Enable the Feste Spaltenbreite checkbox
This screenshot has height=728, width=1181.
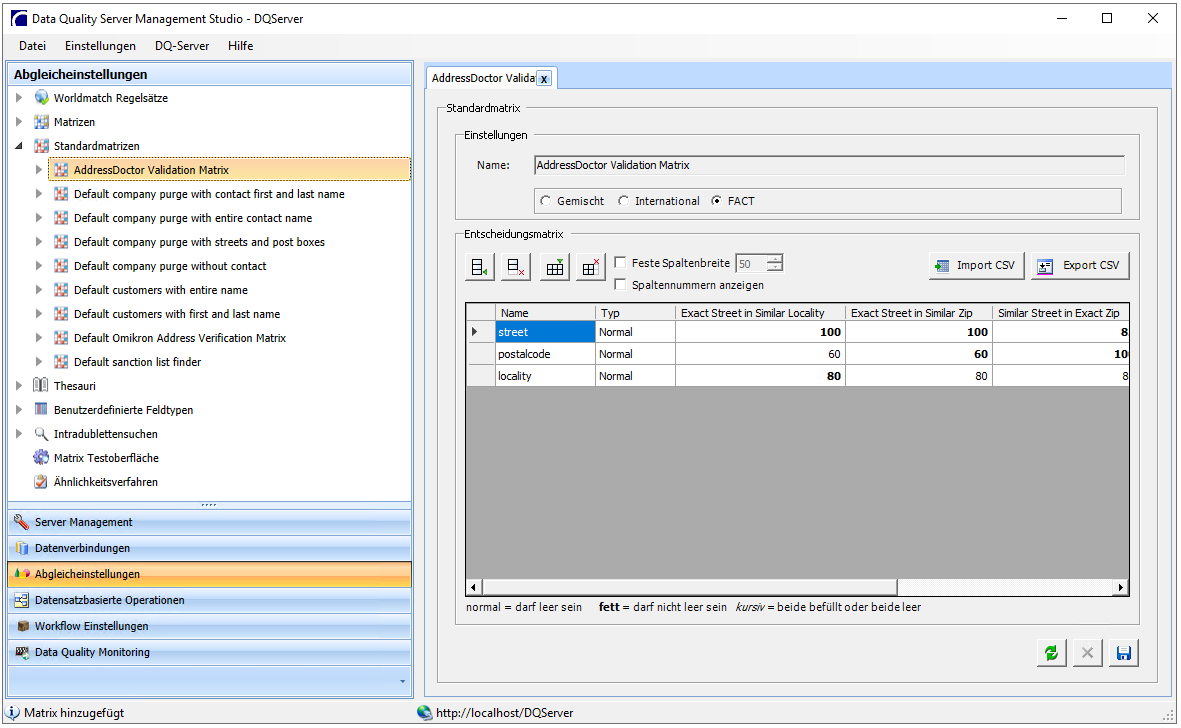click(x=621, y=263)
